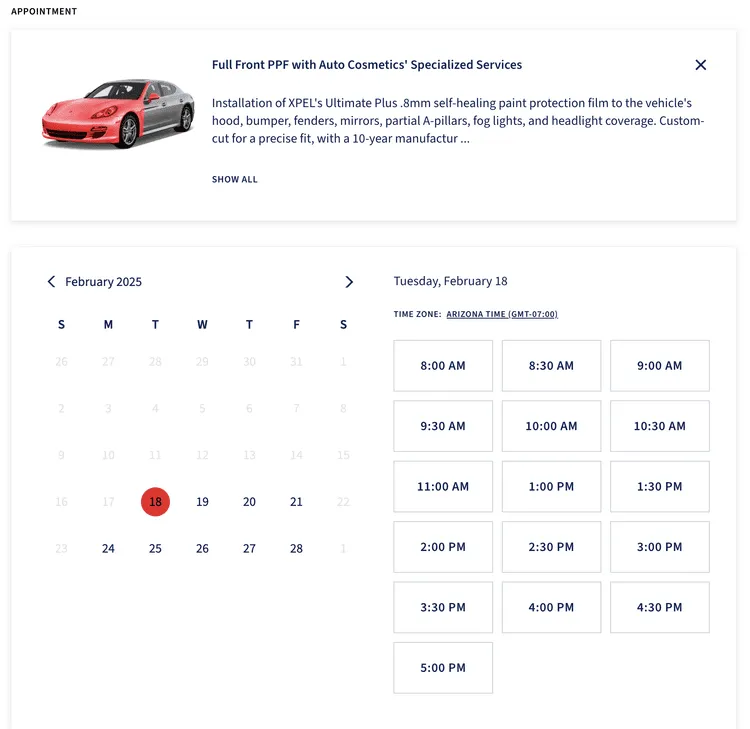The image size is (750, 729).
Task: Click the highlighted date 18
Action: pos(155,502)
